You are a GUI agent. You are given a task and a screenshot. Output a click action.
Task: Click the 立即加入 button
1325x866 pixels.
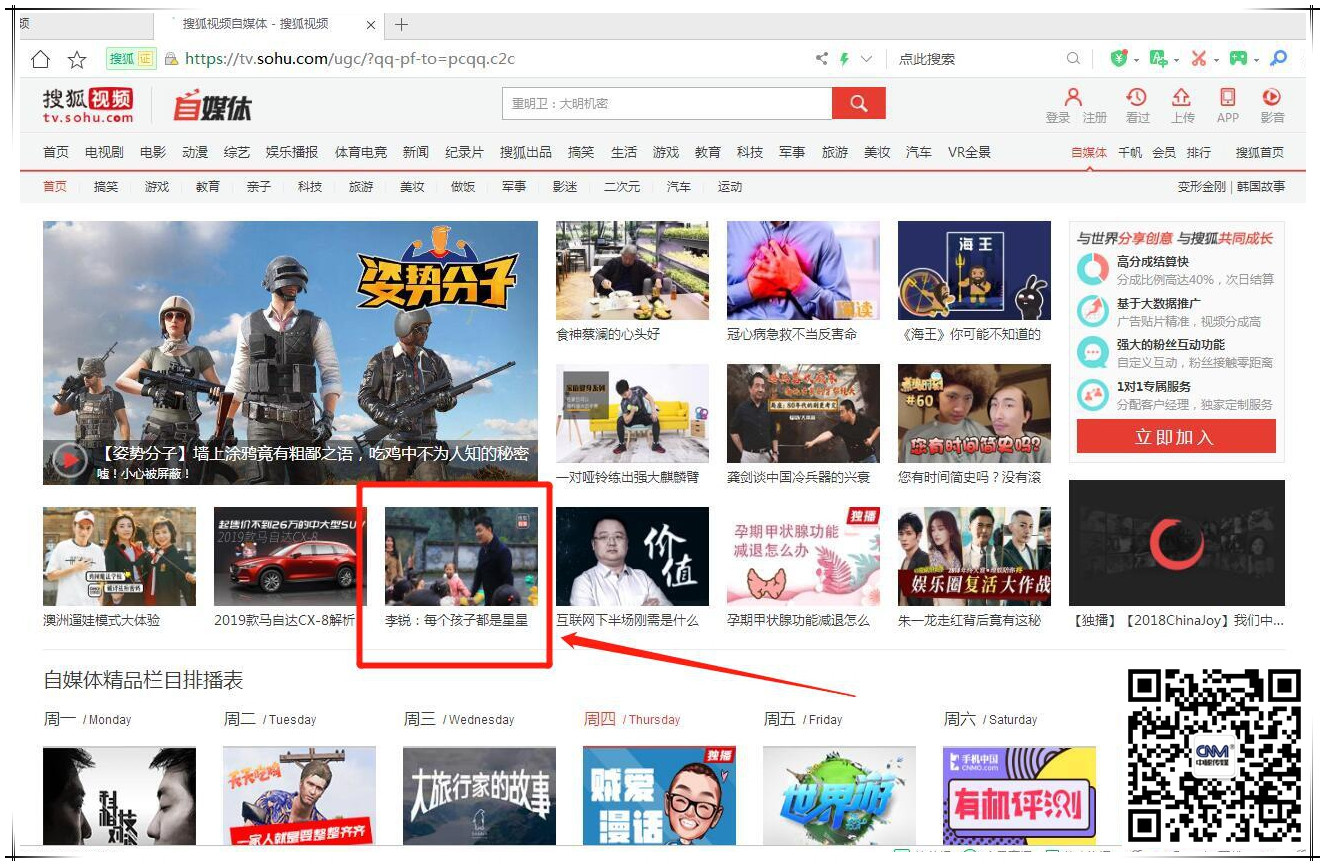(1176, 437)
